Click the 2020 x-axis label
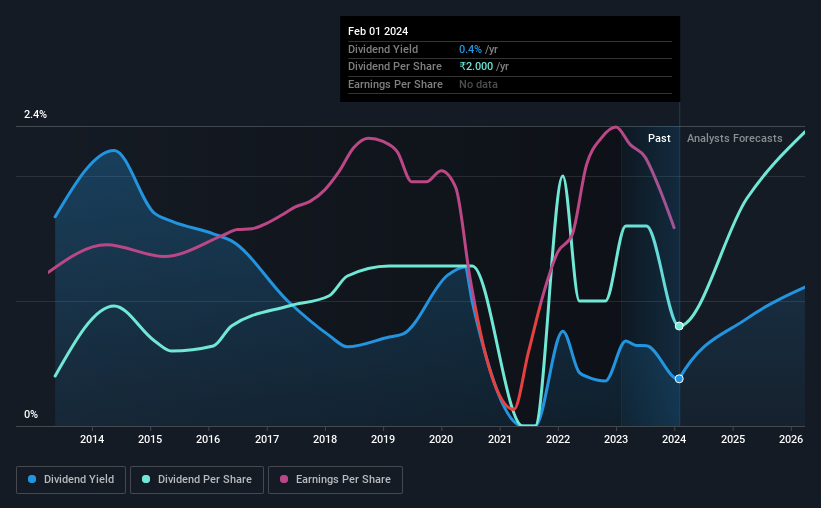This screenshot has height=508, width=821. coord(441,439)
